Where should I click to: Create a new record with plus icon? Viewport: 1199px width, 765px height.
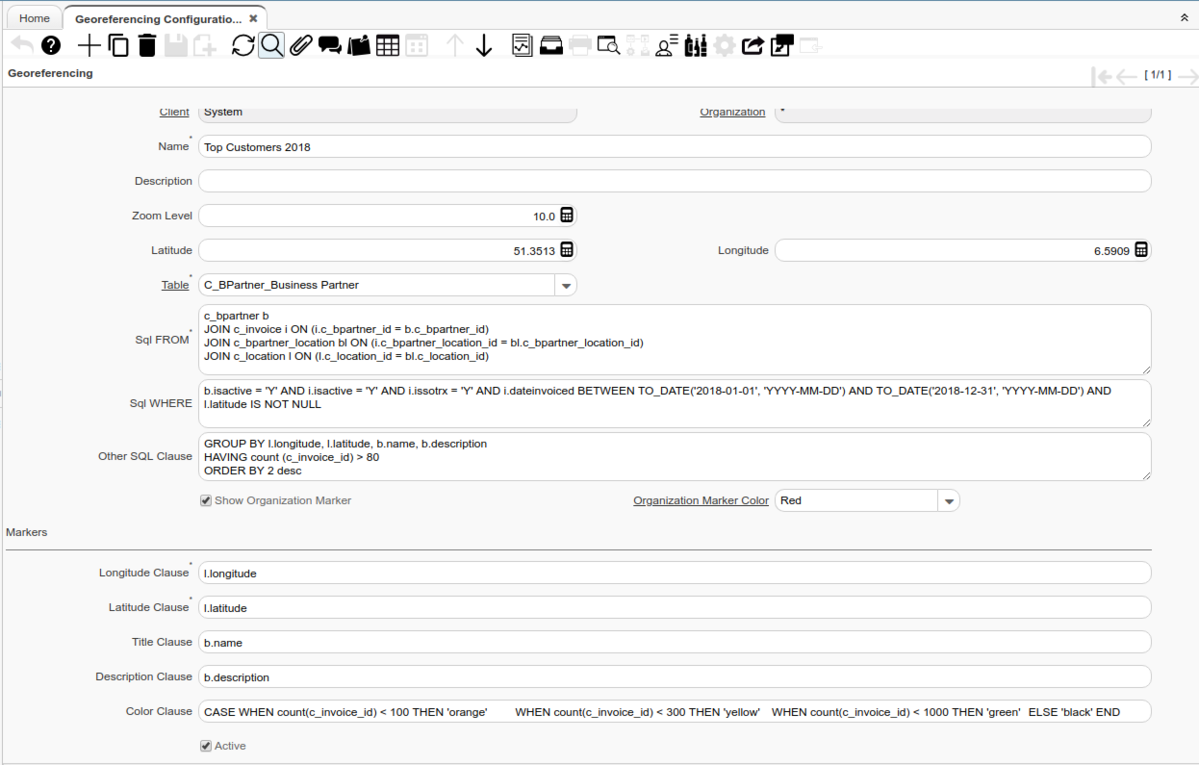pos(89,45)
